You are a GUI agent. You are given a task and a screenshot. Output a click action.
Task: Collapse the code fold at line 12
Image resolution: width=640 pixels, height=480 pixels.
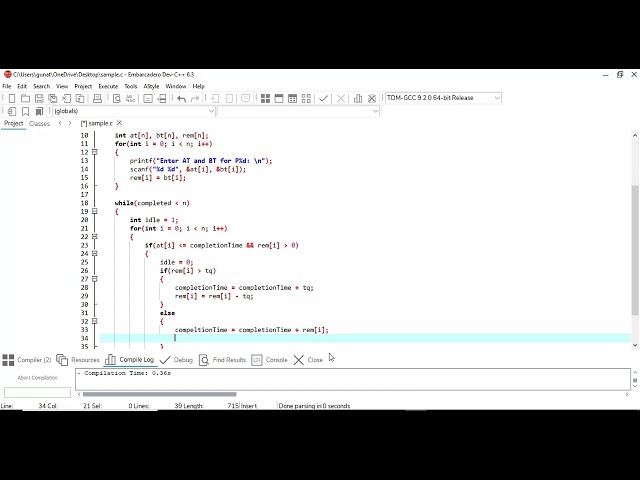click(x=95, y=152)
